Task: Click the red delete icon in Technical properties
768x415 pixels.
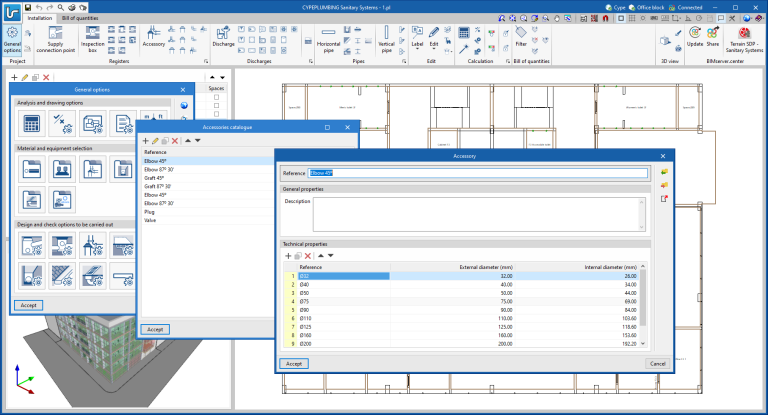Action: [x=309, y=256]
